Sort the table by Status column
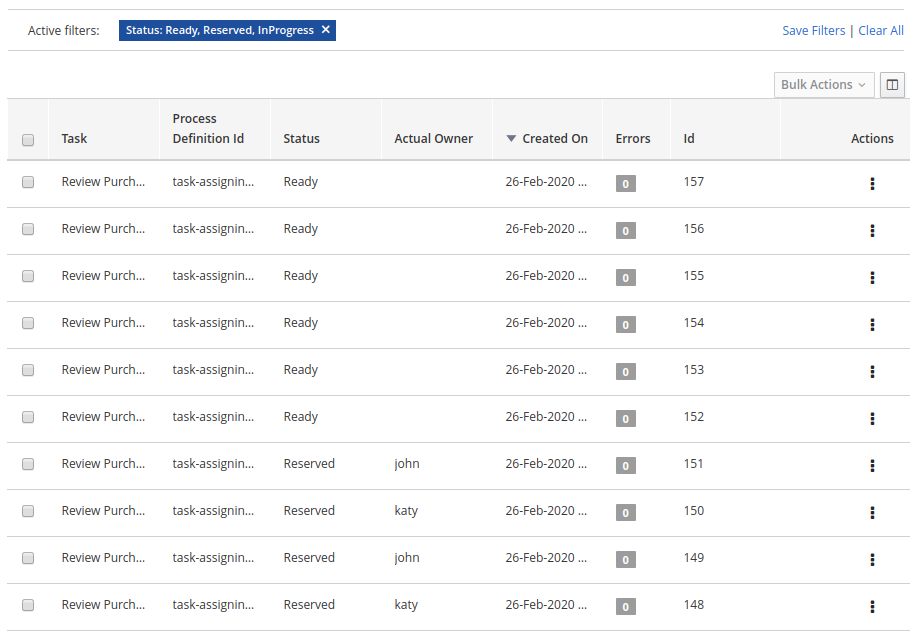The image size is (918, 641). (x=301, y=139)
